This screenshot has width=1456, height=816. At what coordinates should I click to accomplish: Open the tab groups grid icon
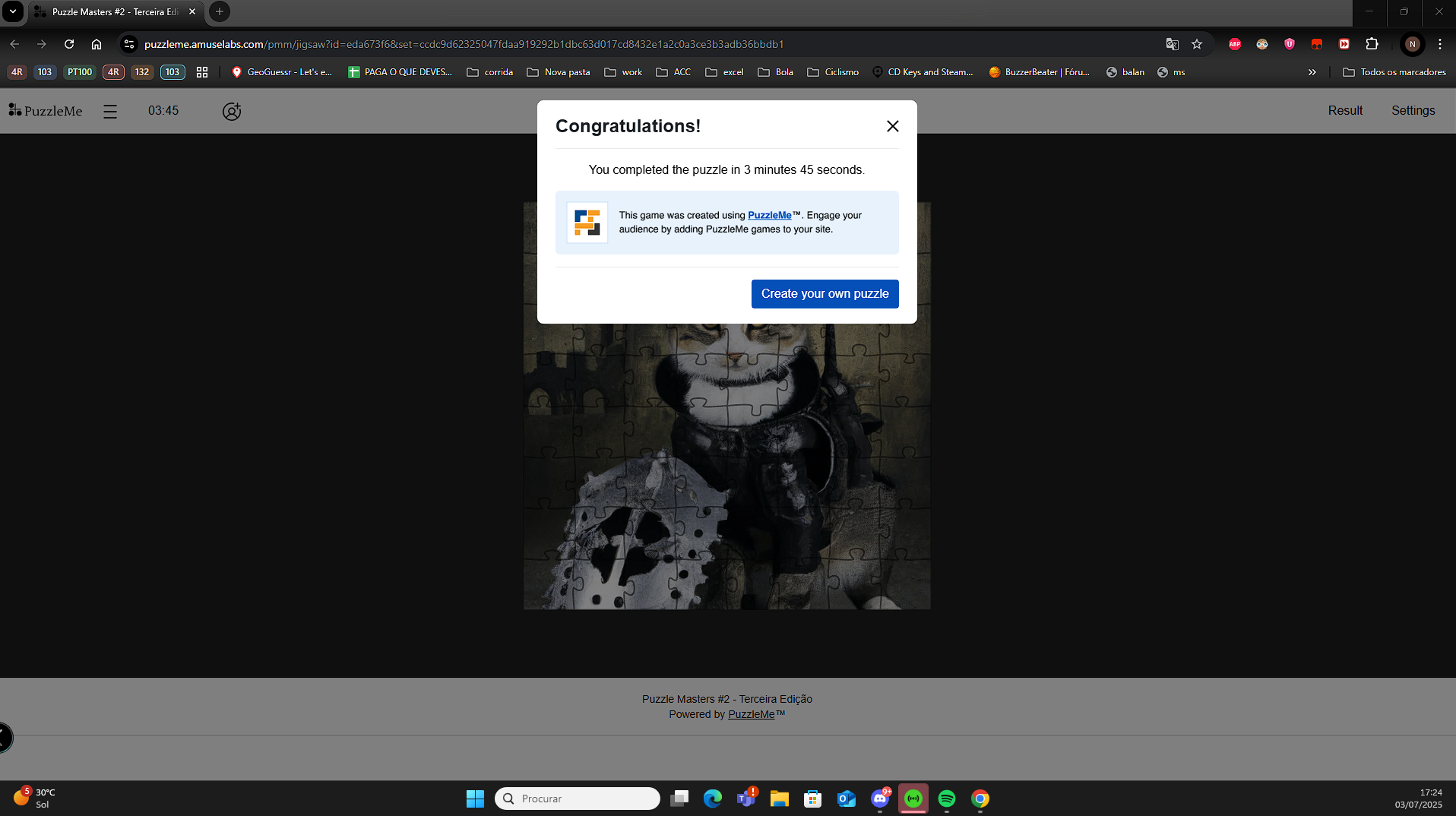[x=202, y=72]
